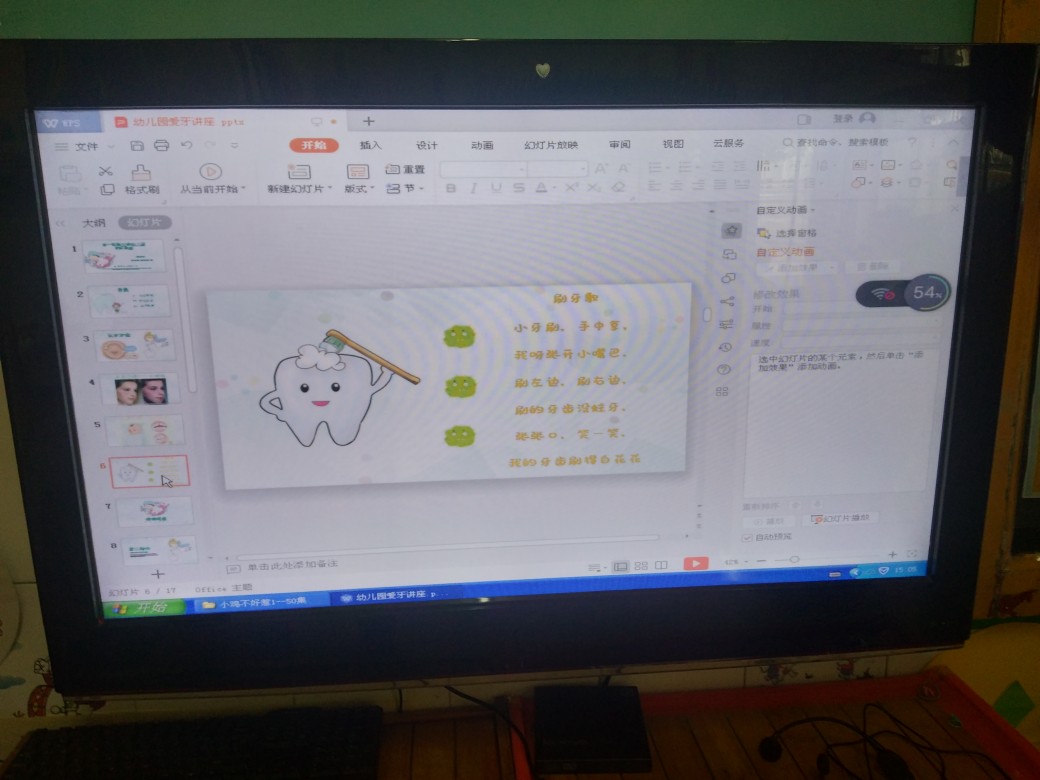
Task: Toggle bold text formatting
Action: coord(451,188)
